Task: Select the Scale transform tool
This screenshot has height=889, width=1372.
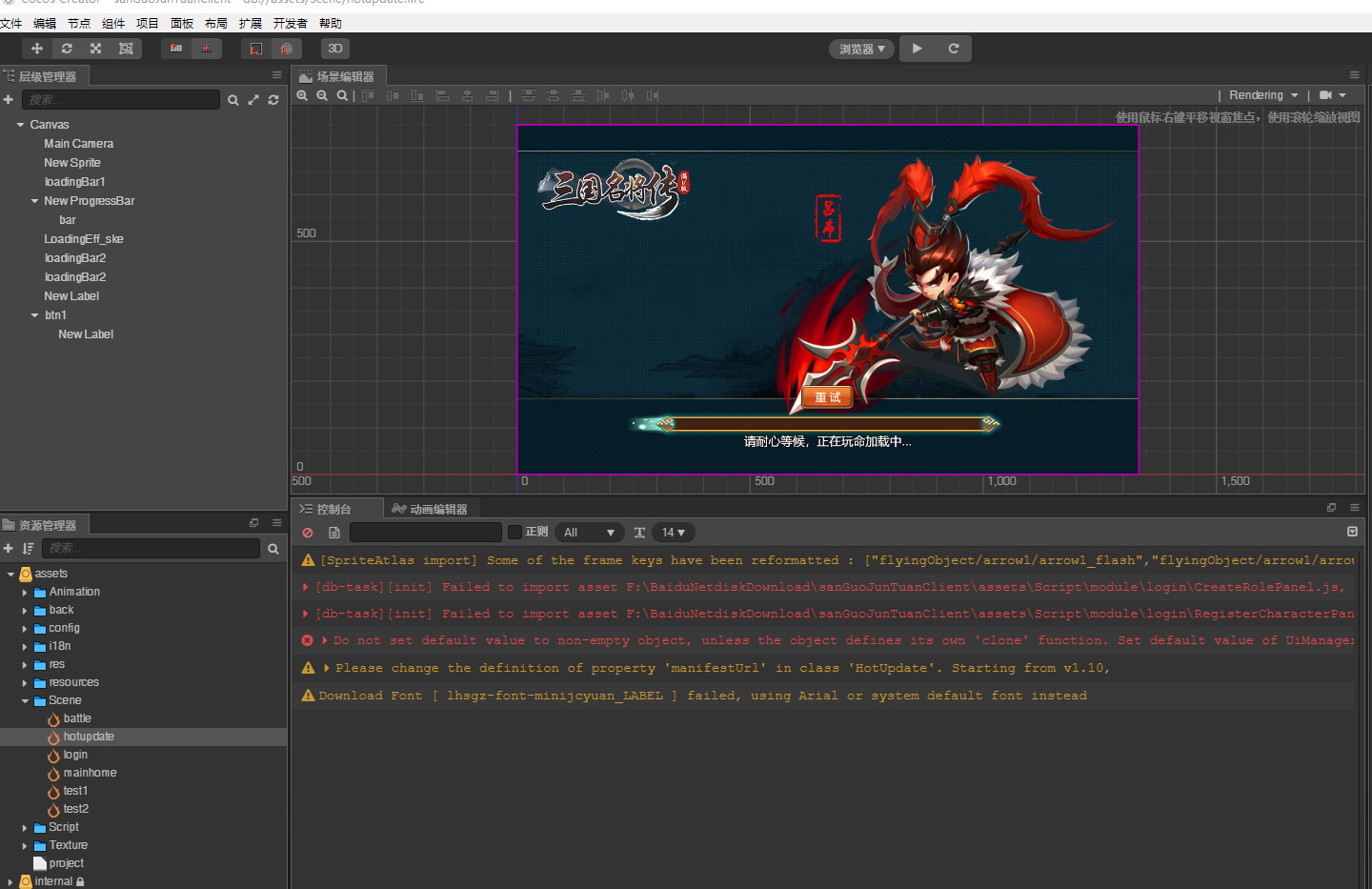Action: tap(96, 49)
